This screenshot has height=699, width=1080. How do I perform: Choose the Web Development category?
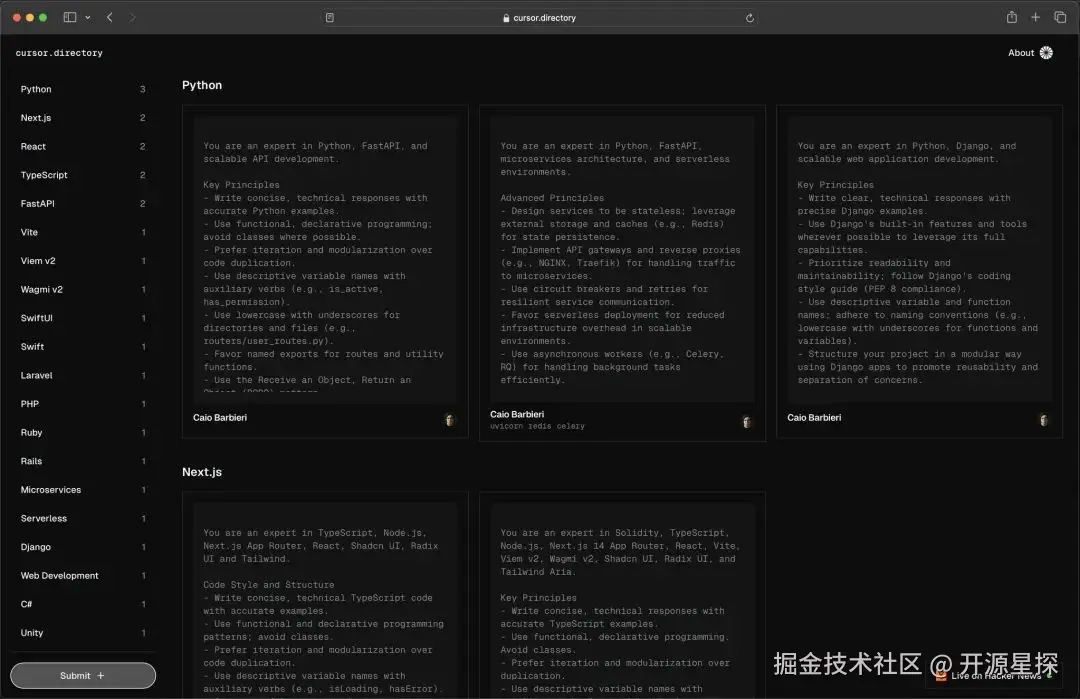tap(83, 576)
